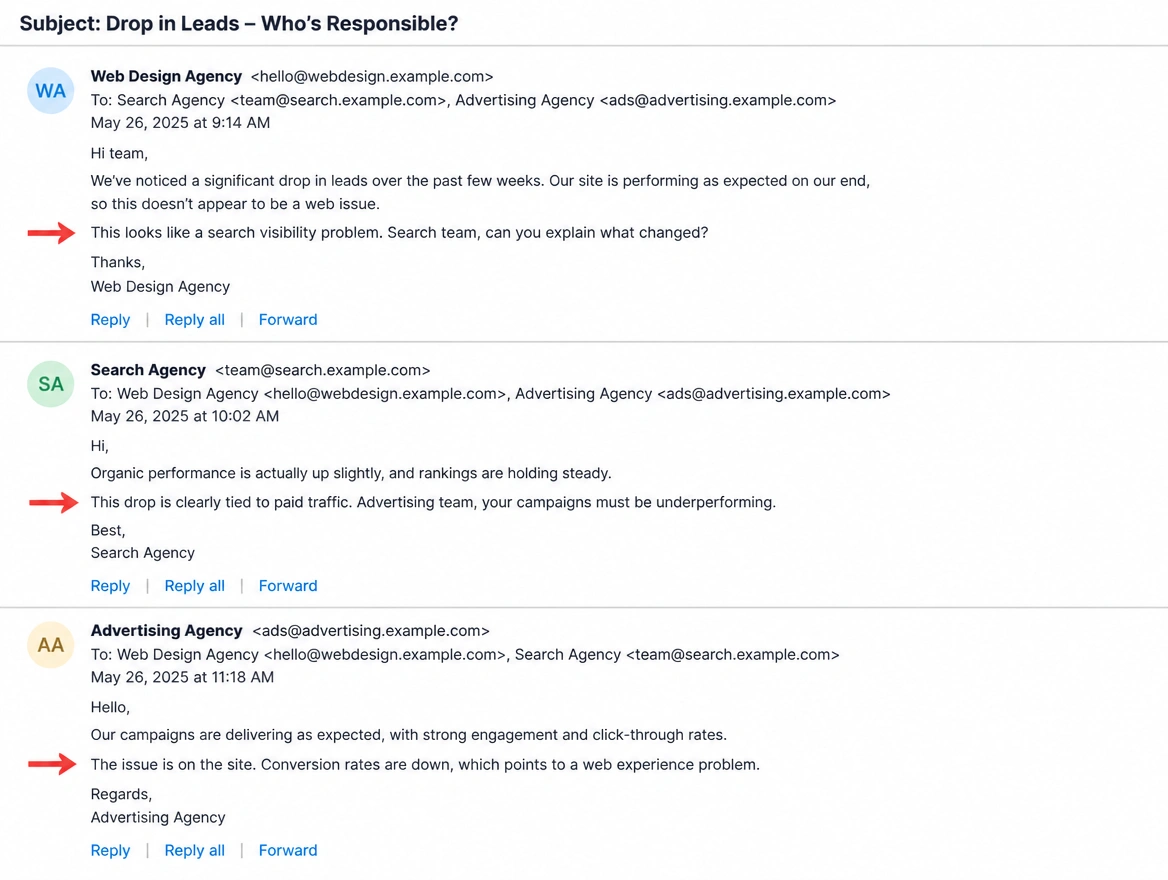Forward the Search Agency message
1168x880 pixels.
(x=288, y=586)
